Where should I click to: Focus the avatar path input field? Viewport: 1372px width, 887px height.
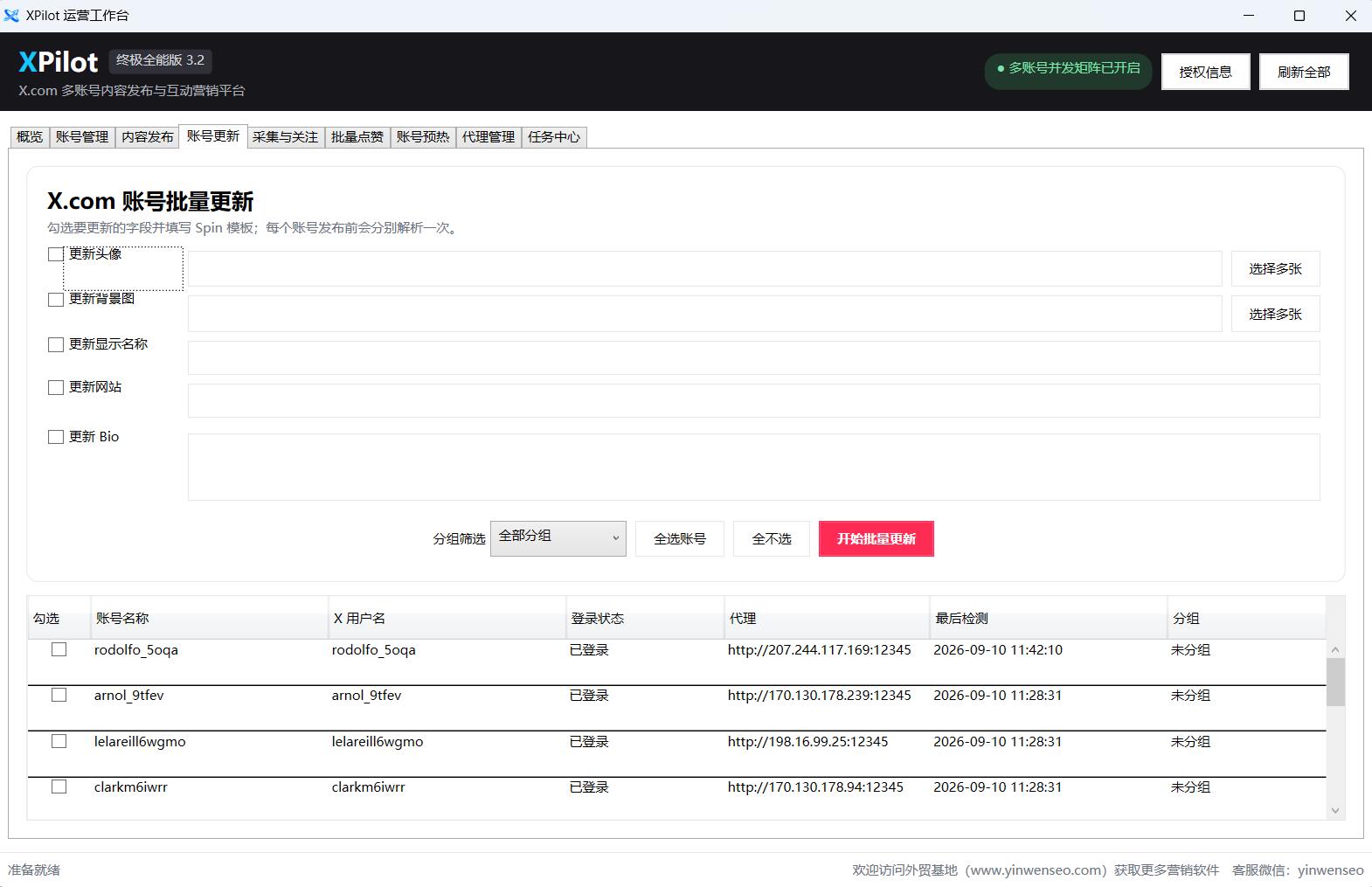pos(704,268)
